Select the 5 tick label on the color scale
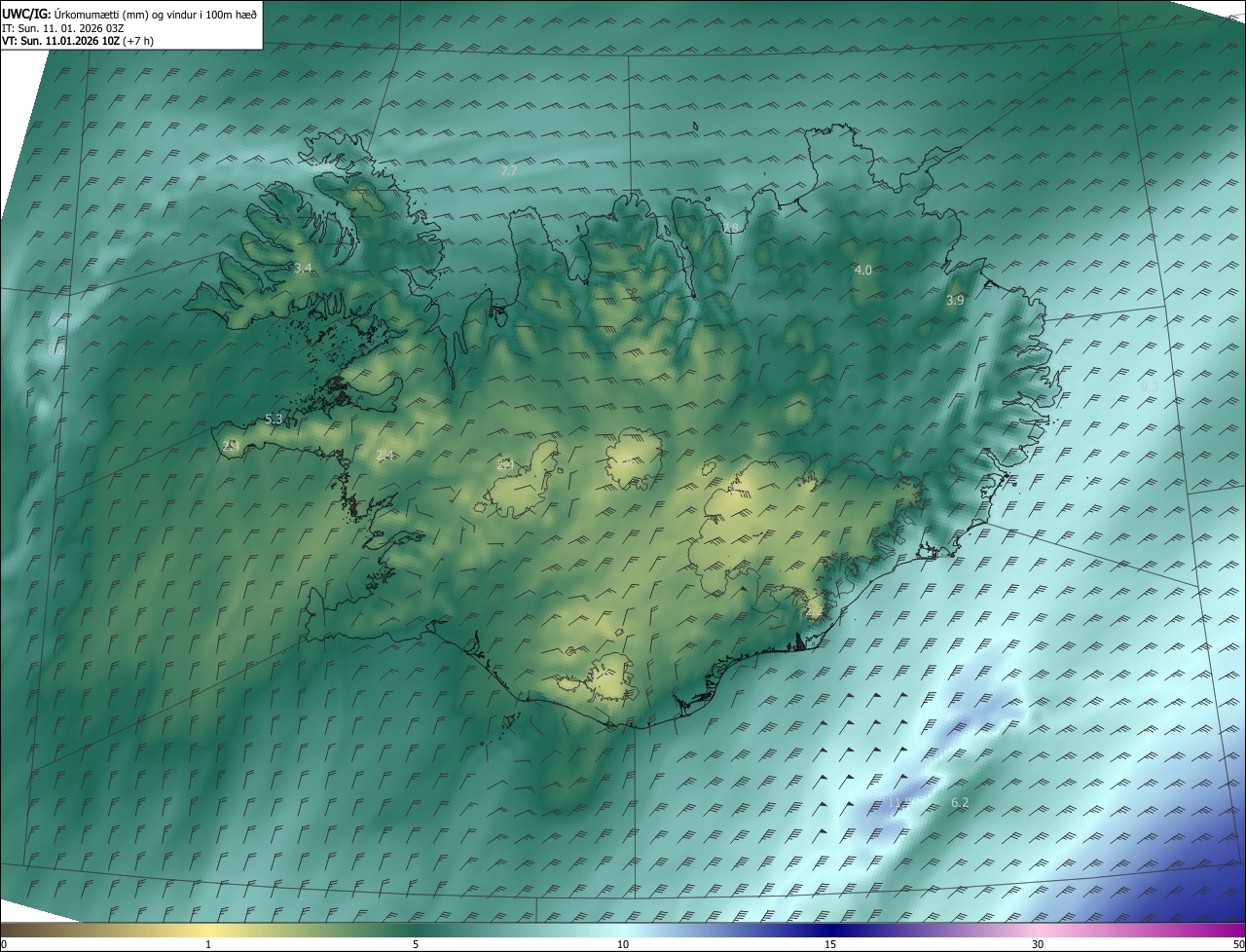The height and width of the screenshot is (952, 1246). pos(416,945)
